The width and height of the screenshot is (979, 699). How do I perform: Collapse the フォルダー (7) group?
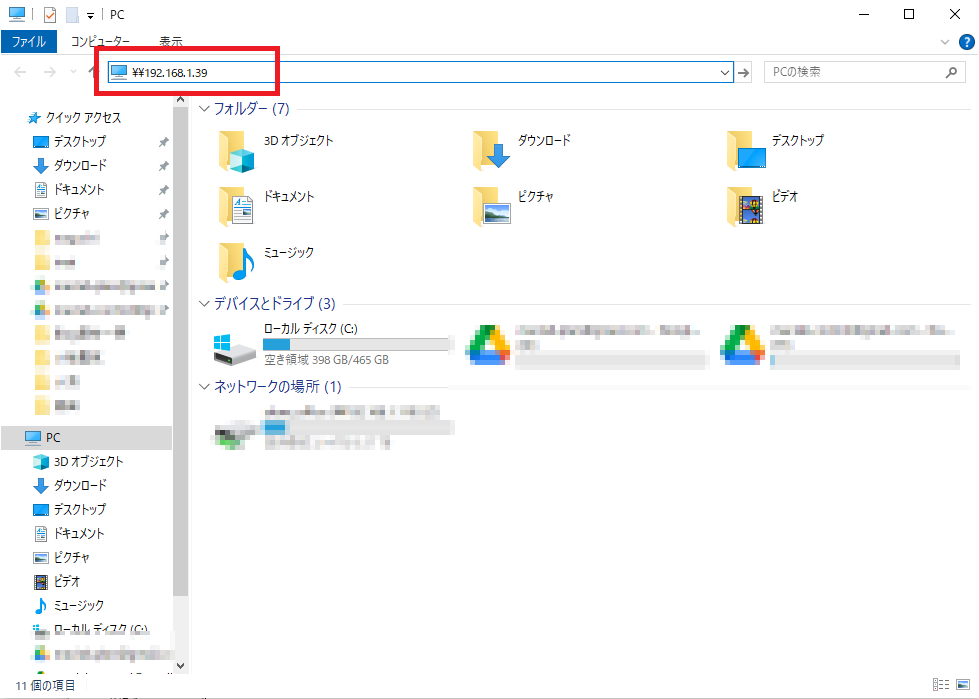coord(204,109)
